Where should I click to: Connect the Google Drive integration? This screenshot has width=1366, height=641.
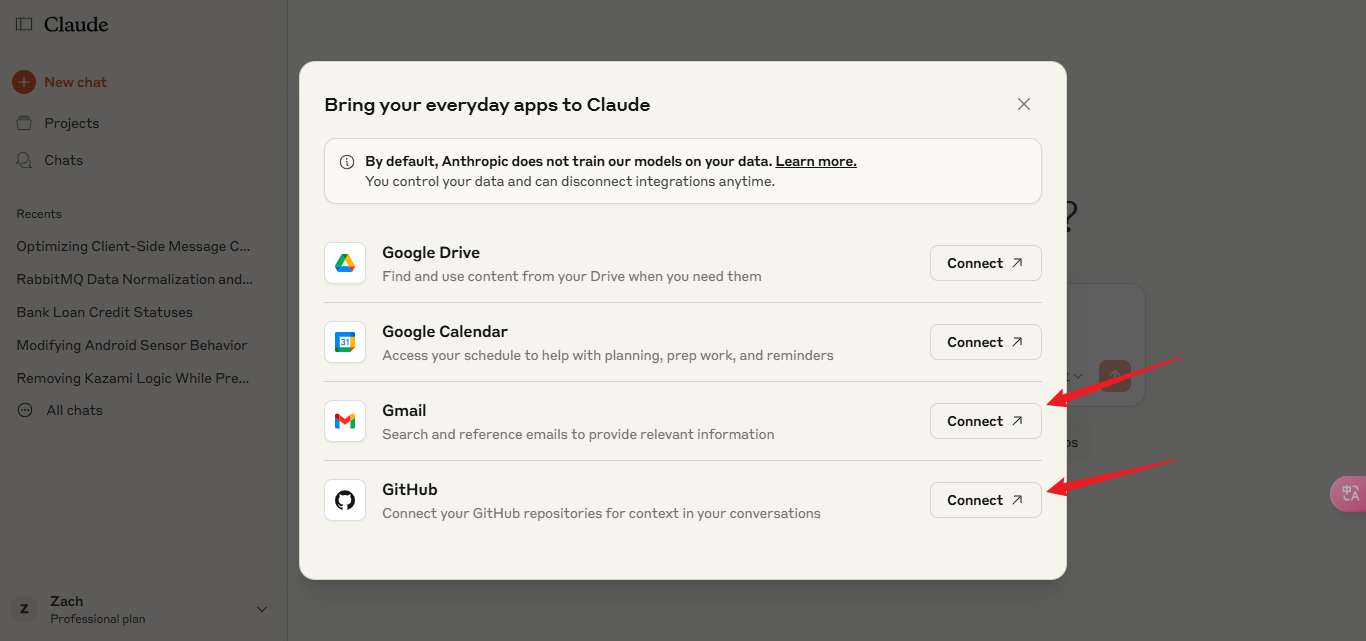pos(985,263)
